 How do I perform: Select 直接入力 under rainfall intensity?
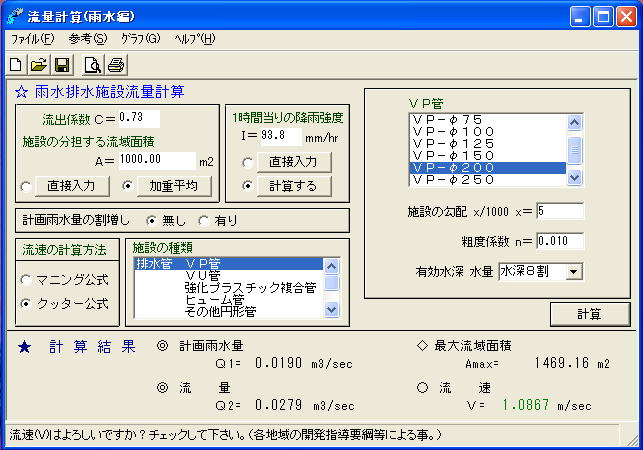click(247, 161)
